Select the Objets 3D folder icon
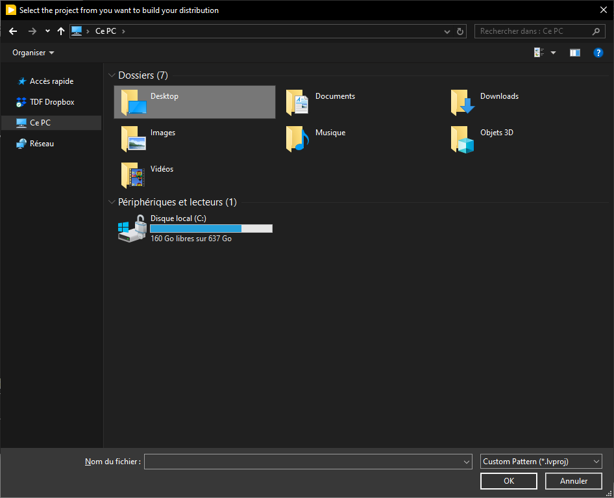 462,139
